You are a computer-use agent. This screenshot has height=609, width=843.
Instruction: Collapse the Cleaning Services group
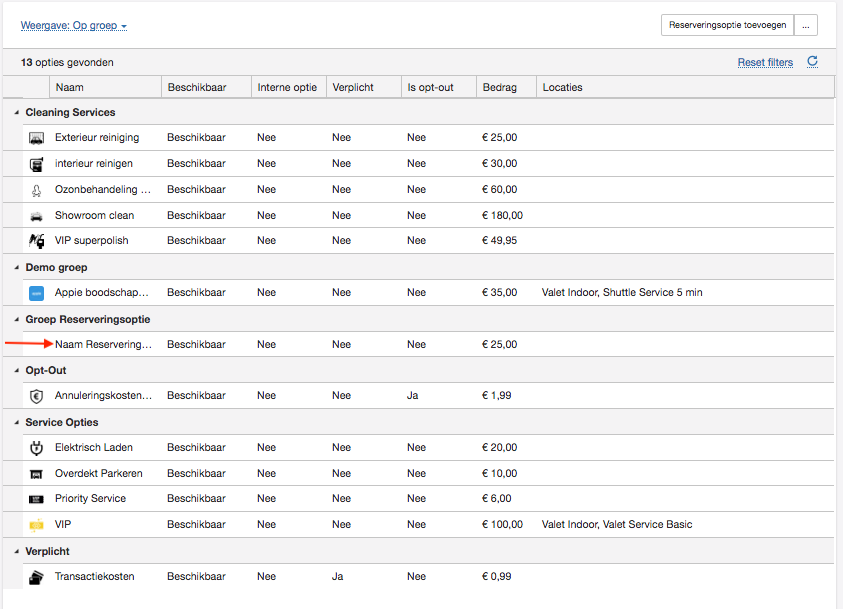tap(17, 112)
